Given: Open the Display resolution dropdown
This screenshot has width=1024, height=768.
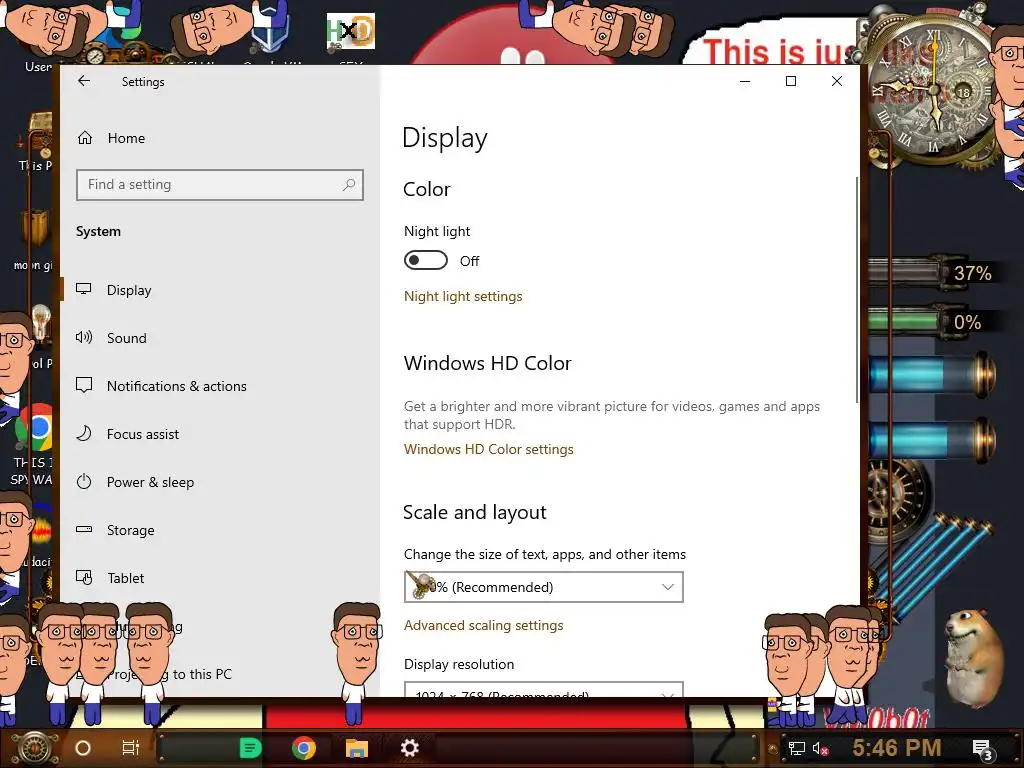Looking at the screenshot, I should pos(543,690).
